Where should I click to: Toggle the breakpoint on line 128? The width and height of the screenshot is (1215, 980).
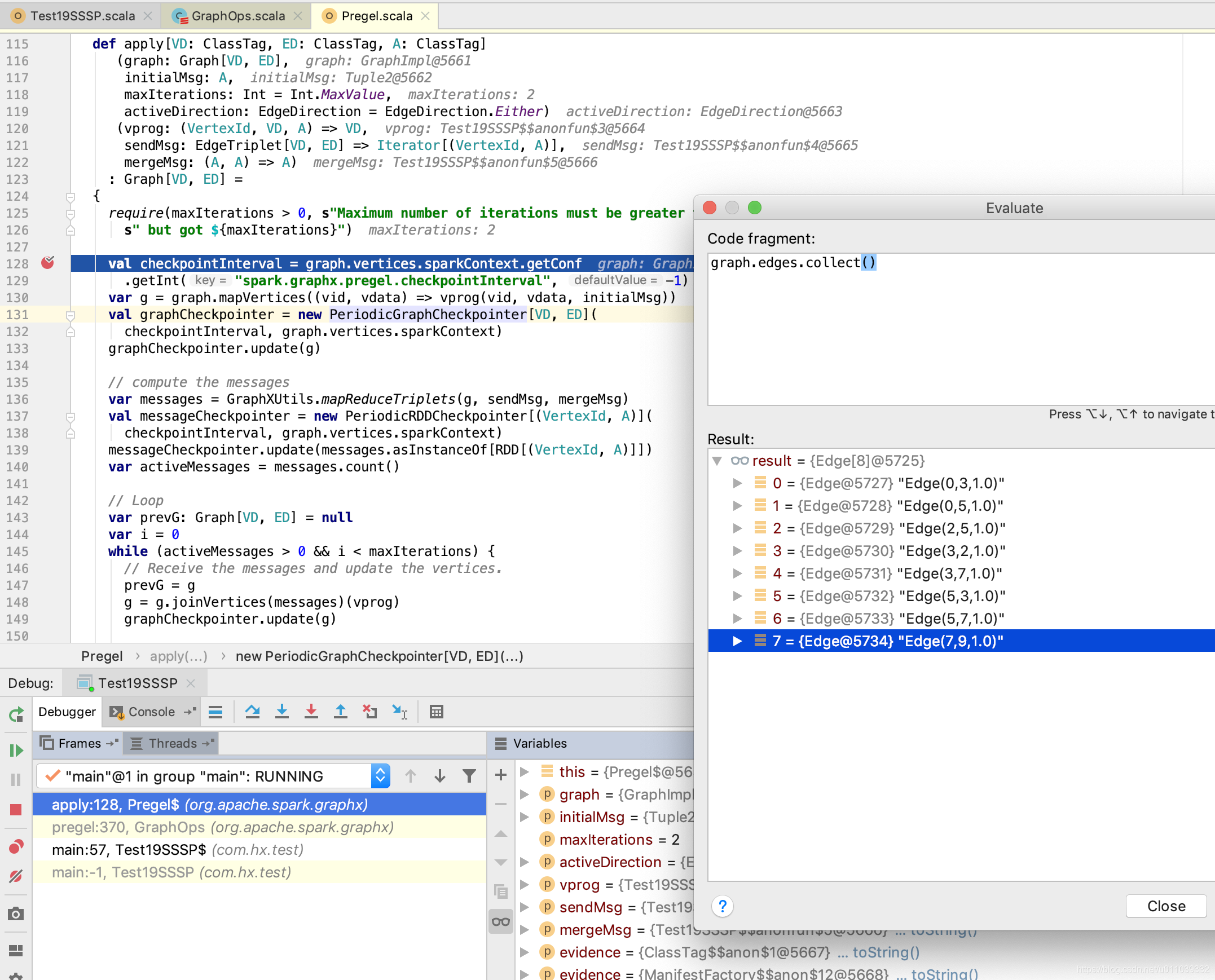coord(48,263)
